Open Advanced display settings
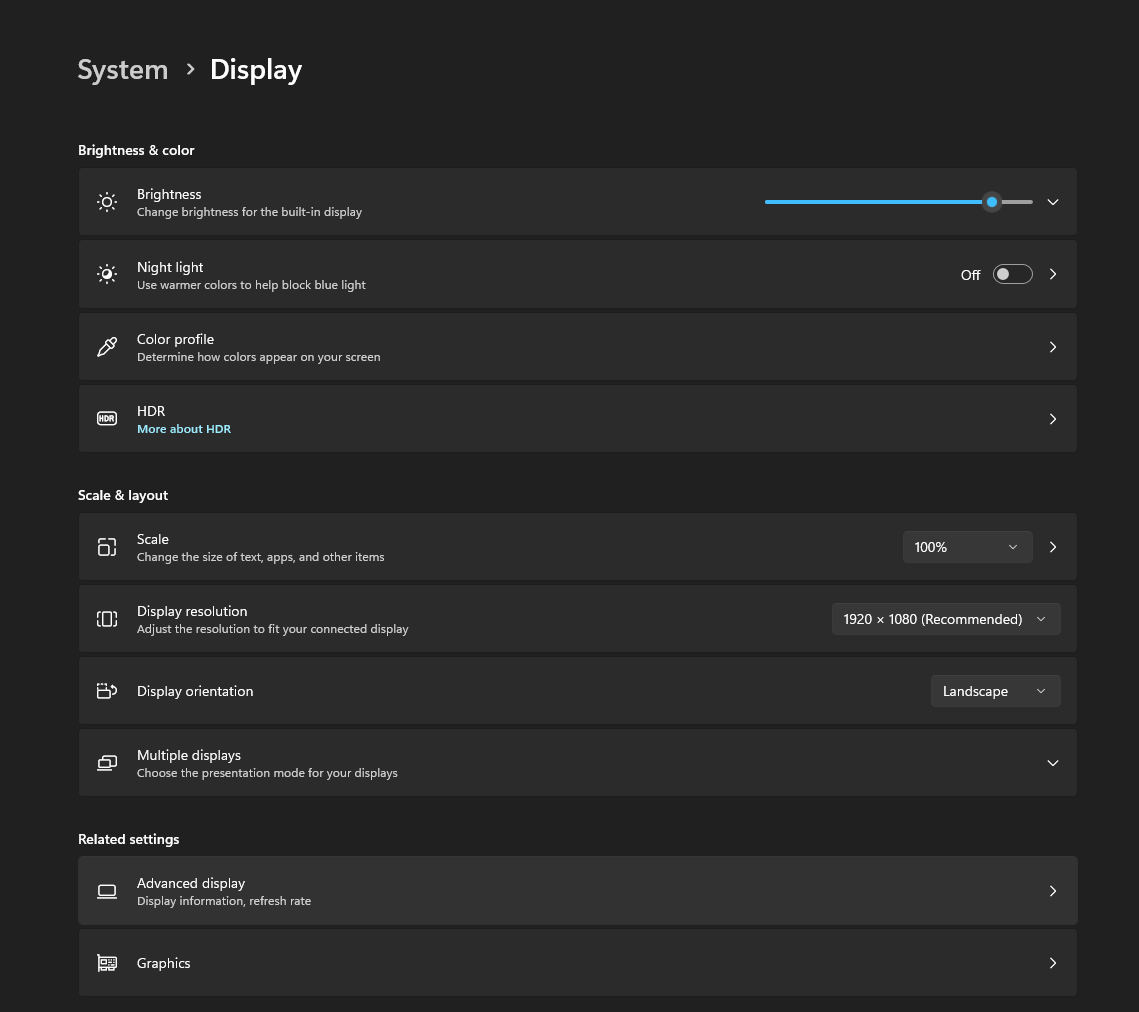Viewport: 1139px width, 1012px height. pos(577,891)
